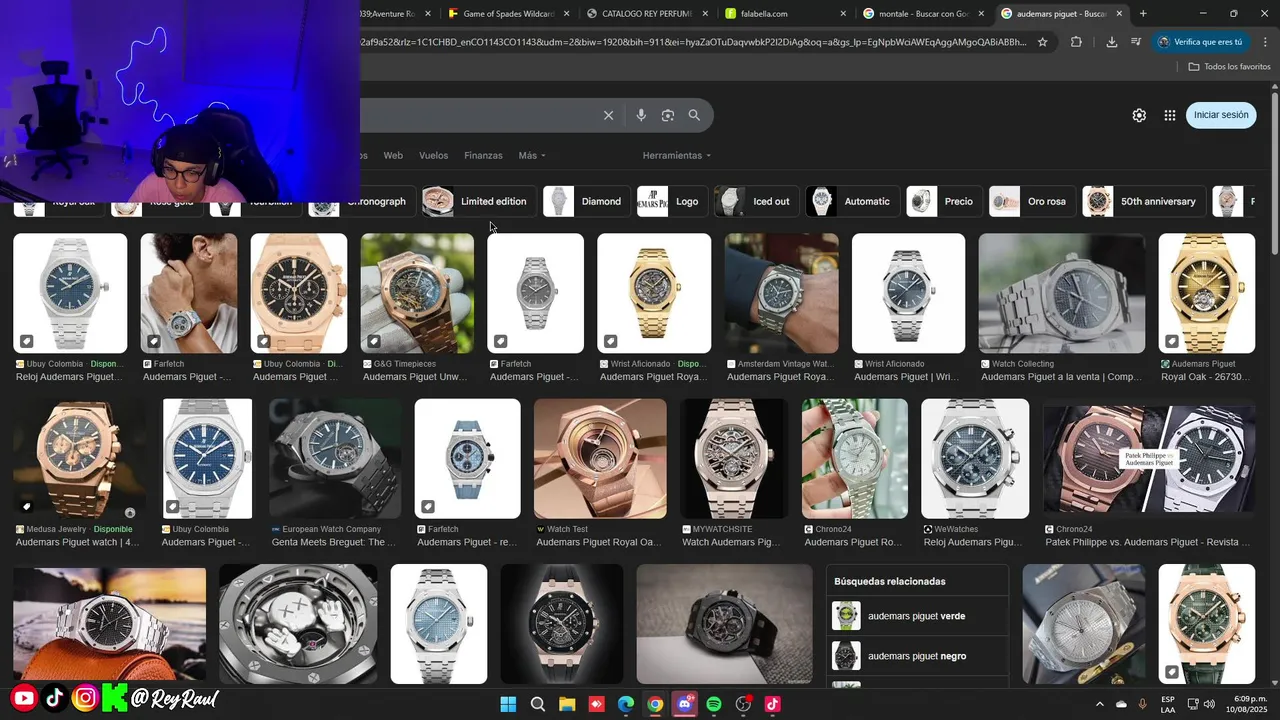The height and width of the screenshot is (720, 1280).
Task: Expand the Más search filter menu
Action: click(x=532, y=155)
